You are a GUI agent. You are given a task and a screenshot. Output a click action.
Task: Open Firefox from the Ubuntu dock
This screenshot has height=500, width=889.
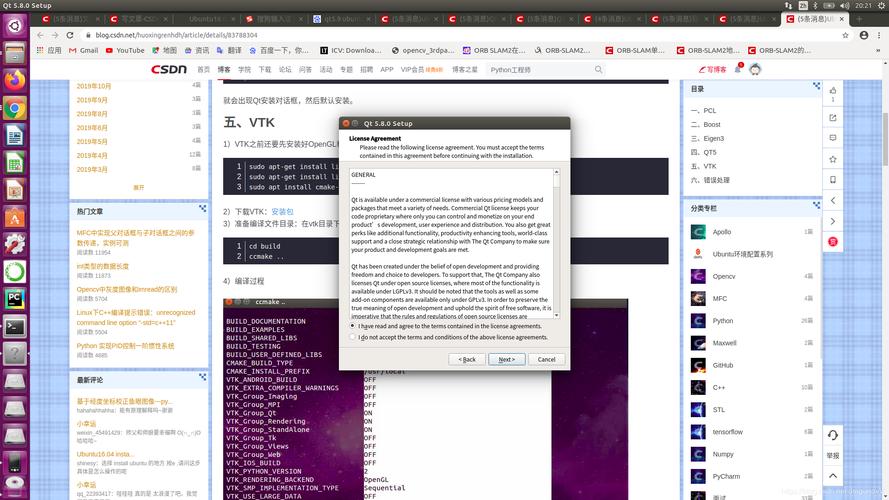14,80
